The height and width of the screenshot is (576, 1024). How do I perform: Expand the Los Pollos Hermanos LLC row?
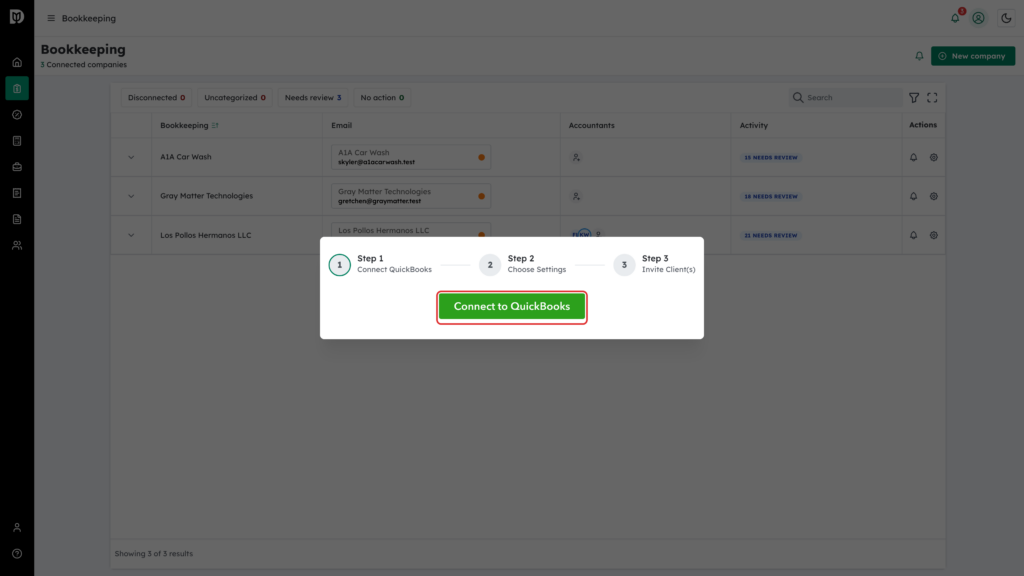point(131,236)
